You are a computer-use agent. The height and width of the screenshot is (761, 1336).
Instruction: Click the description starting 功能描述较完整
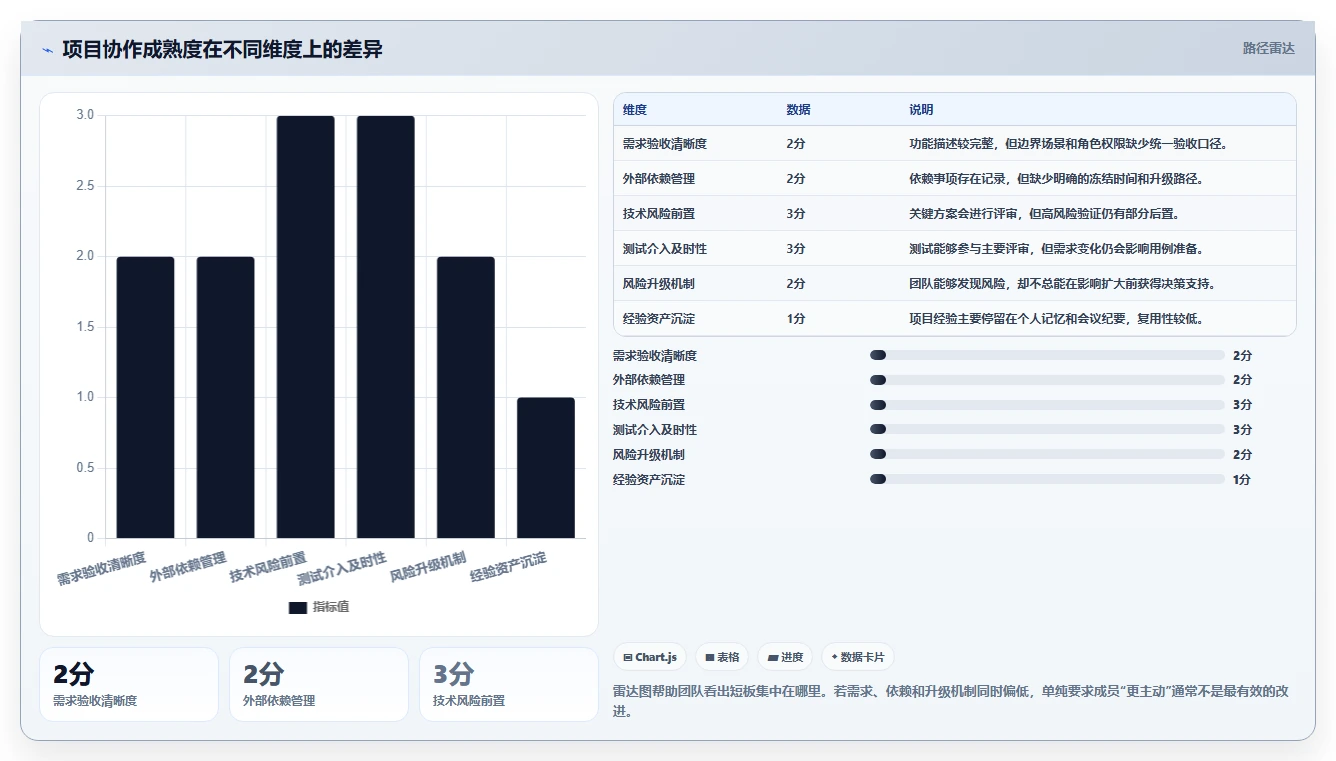[1068, 144]
